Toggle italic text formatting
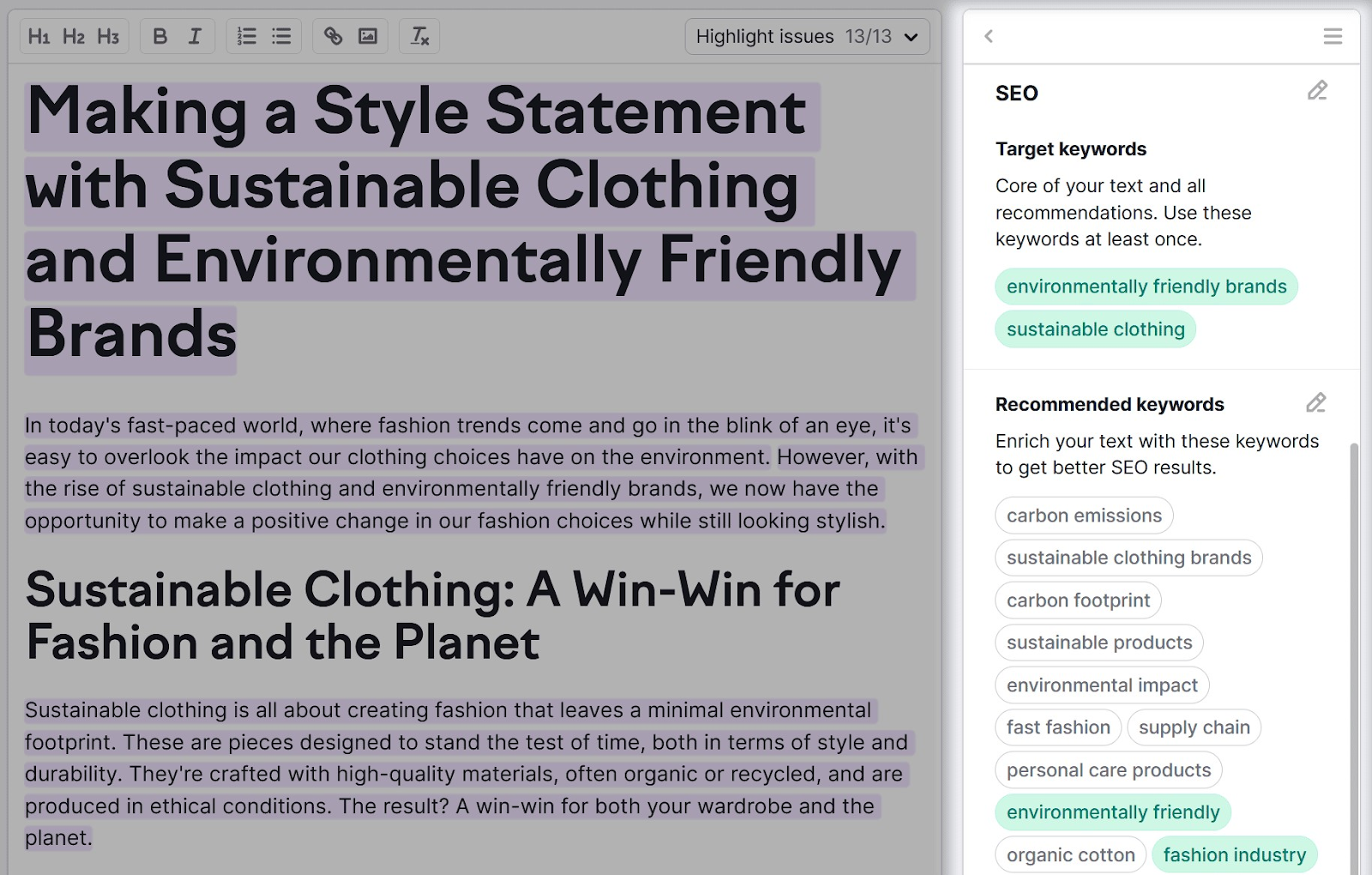Image resolution: width=1372 pixels, height=875 pixels. coord(195,36)
